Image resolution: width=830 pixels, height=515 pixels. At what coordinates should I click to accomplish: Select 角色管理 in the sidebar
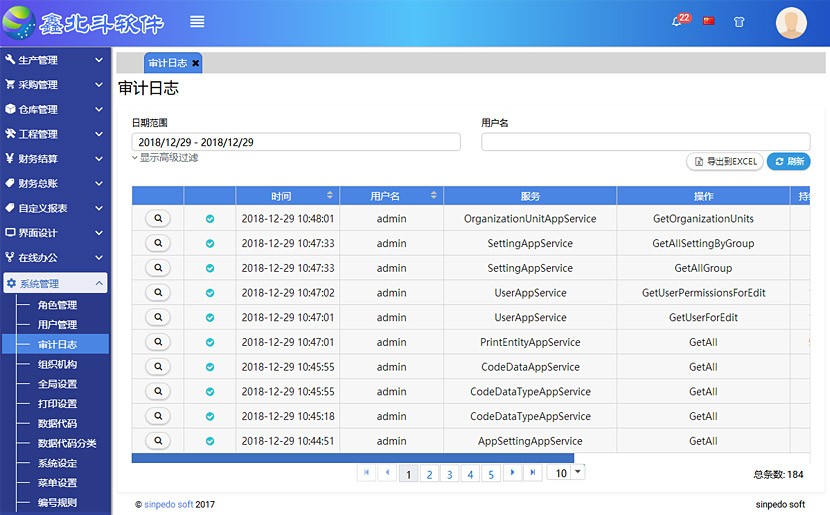[57, 305]
